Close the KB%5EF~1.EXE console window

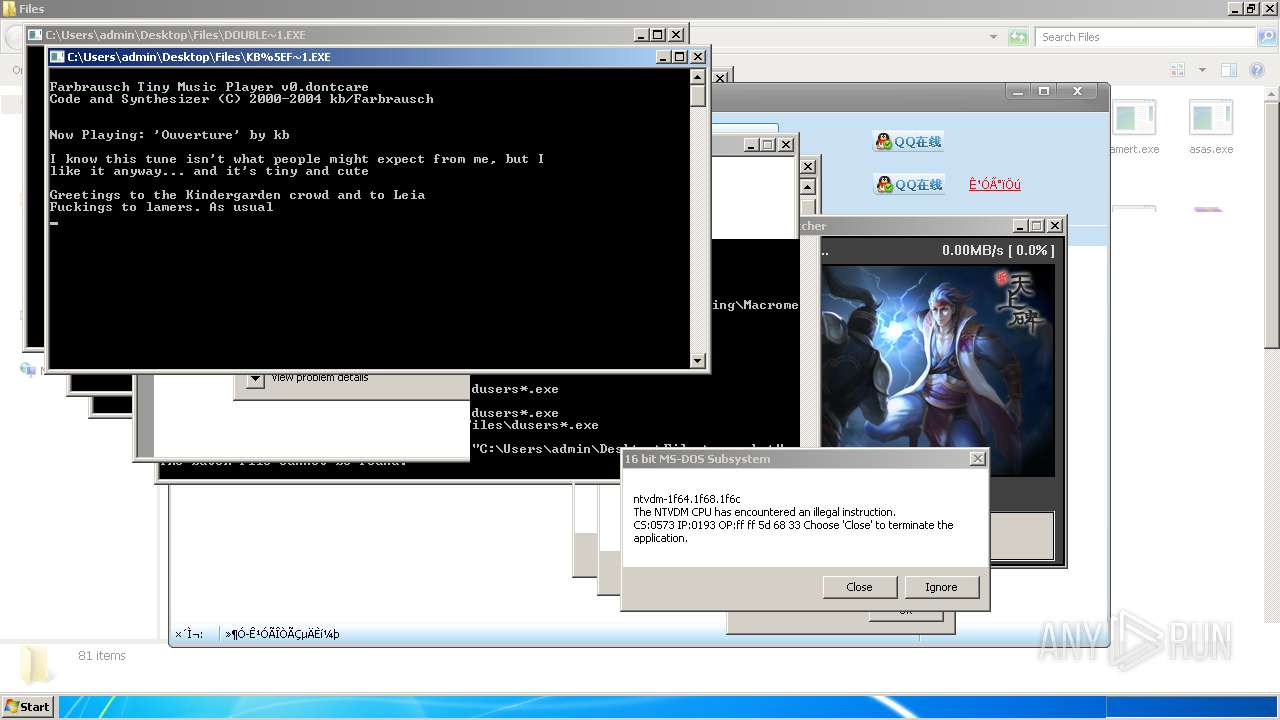pos(698,57)
